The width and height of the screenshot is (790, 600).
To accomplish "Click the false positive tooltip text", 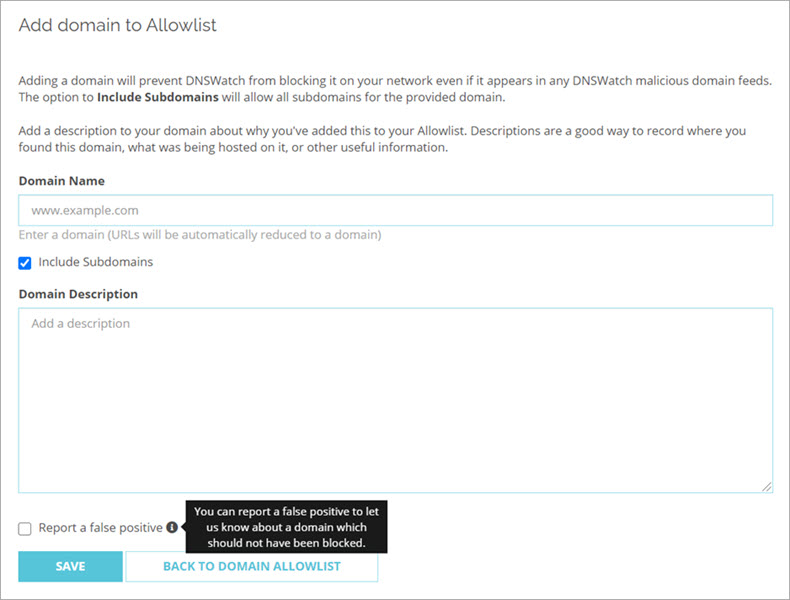I will coord(286,527).
